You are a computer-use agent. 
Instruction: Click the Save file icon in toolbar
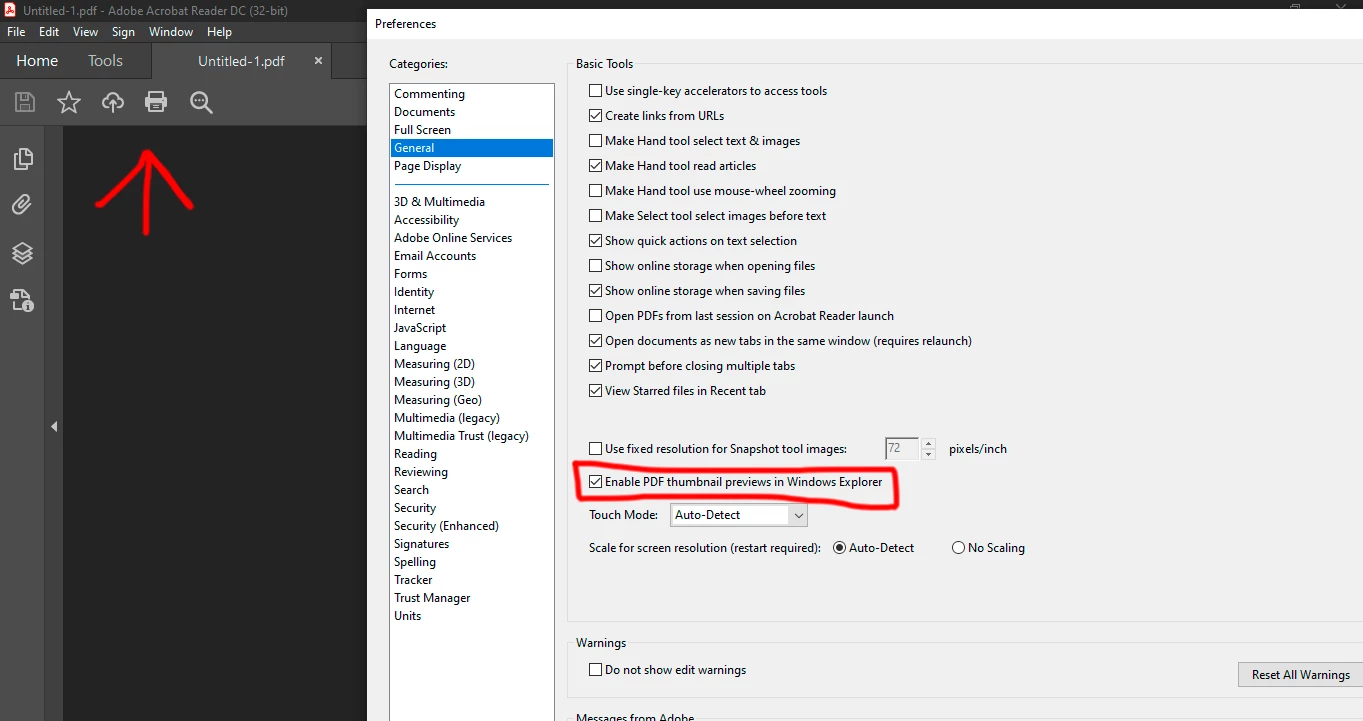pos(25,102)
